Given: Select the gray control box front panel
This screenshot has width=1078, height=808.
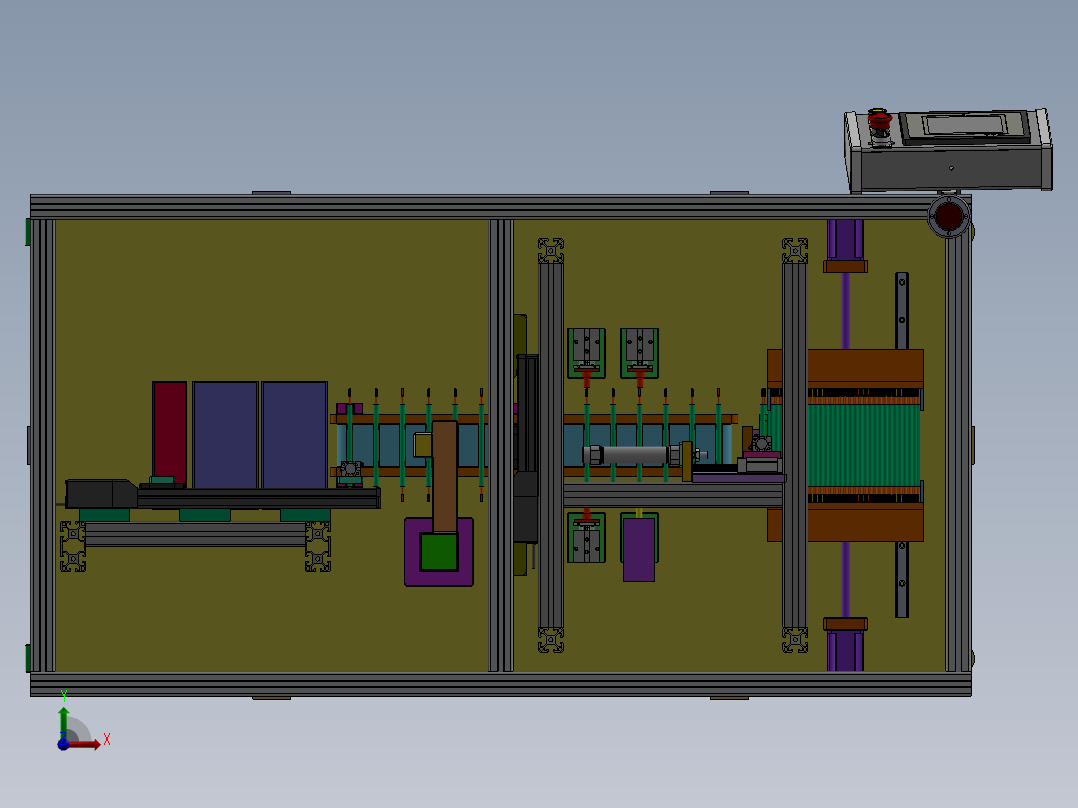Looking at the screenshot, I should (x=950, y=168).
